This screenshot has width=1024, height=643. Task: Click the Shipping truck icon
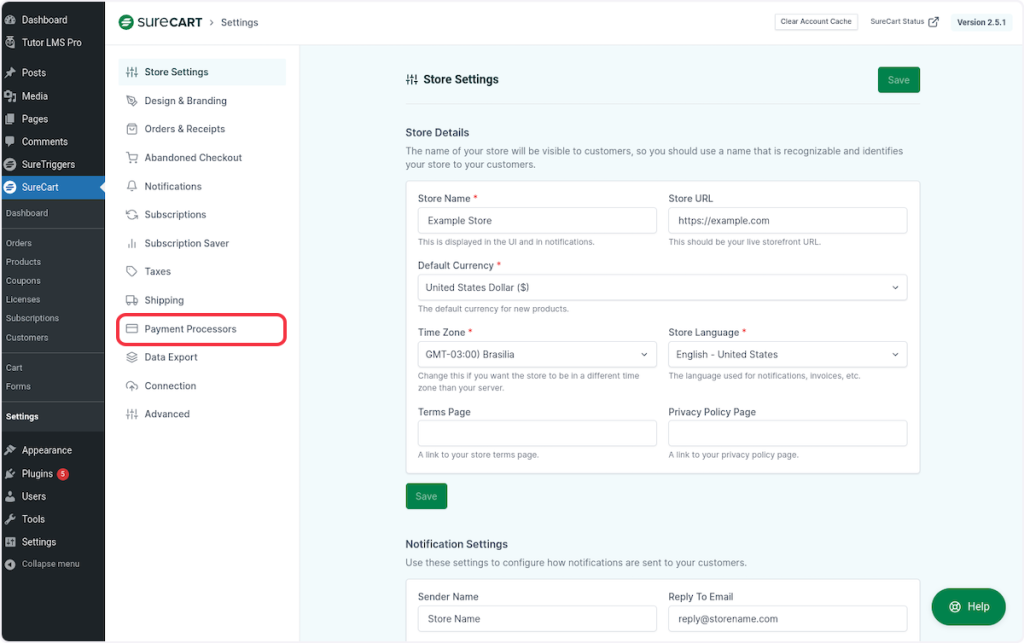(132, 300)
